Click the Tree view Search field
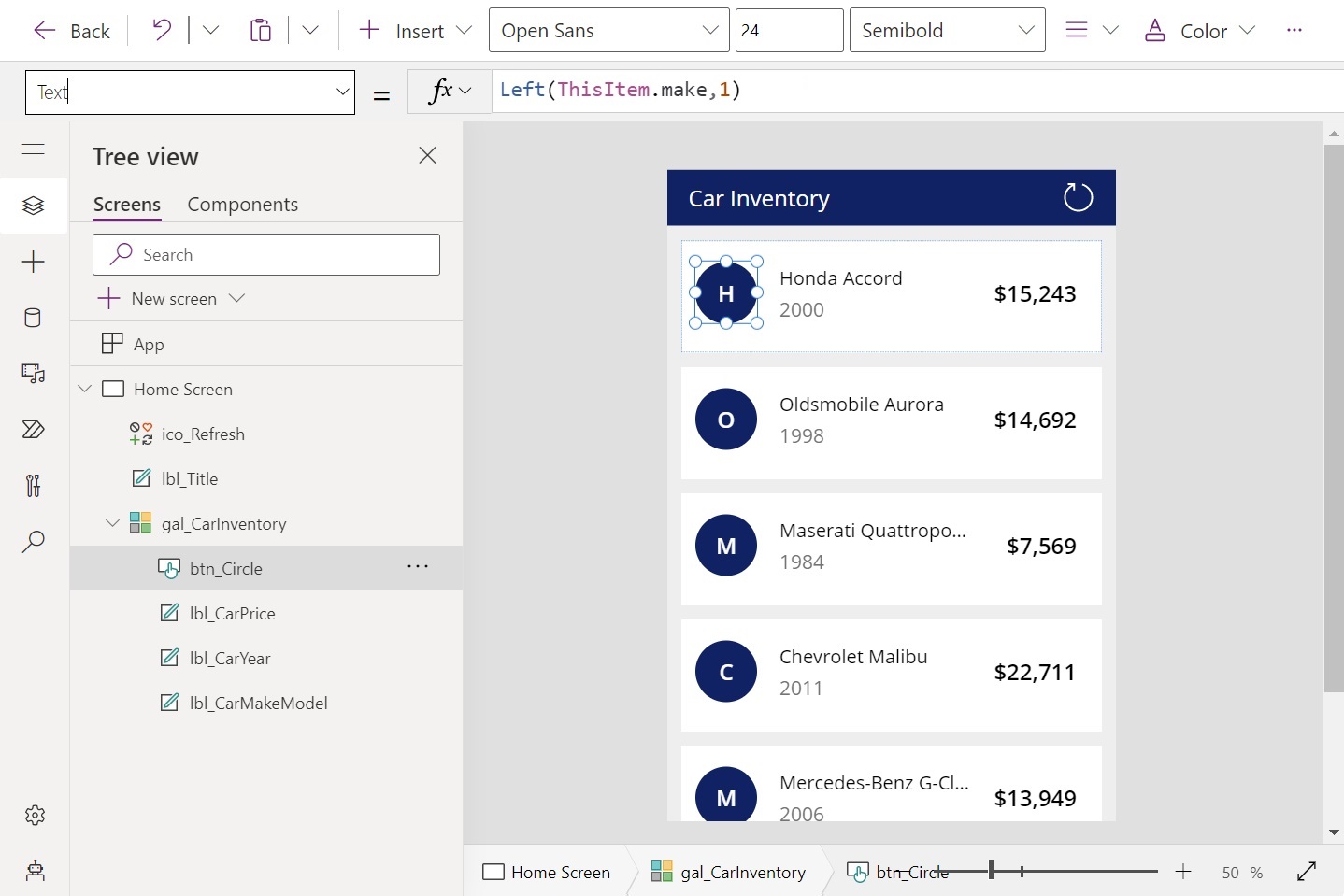Screen dimensions: 1344x896 (x=266, y=255)
